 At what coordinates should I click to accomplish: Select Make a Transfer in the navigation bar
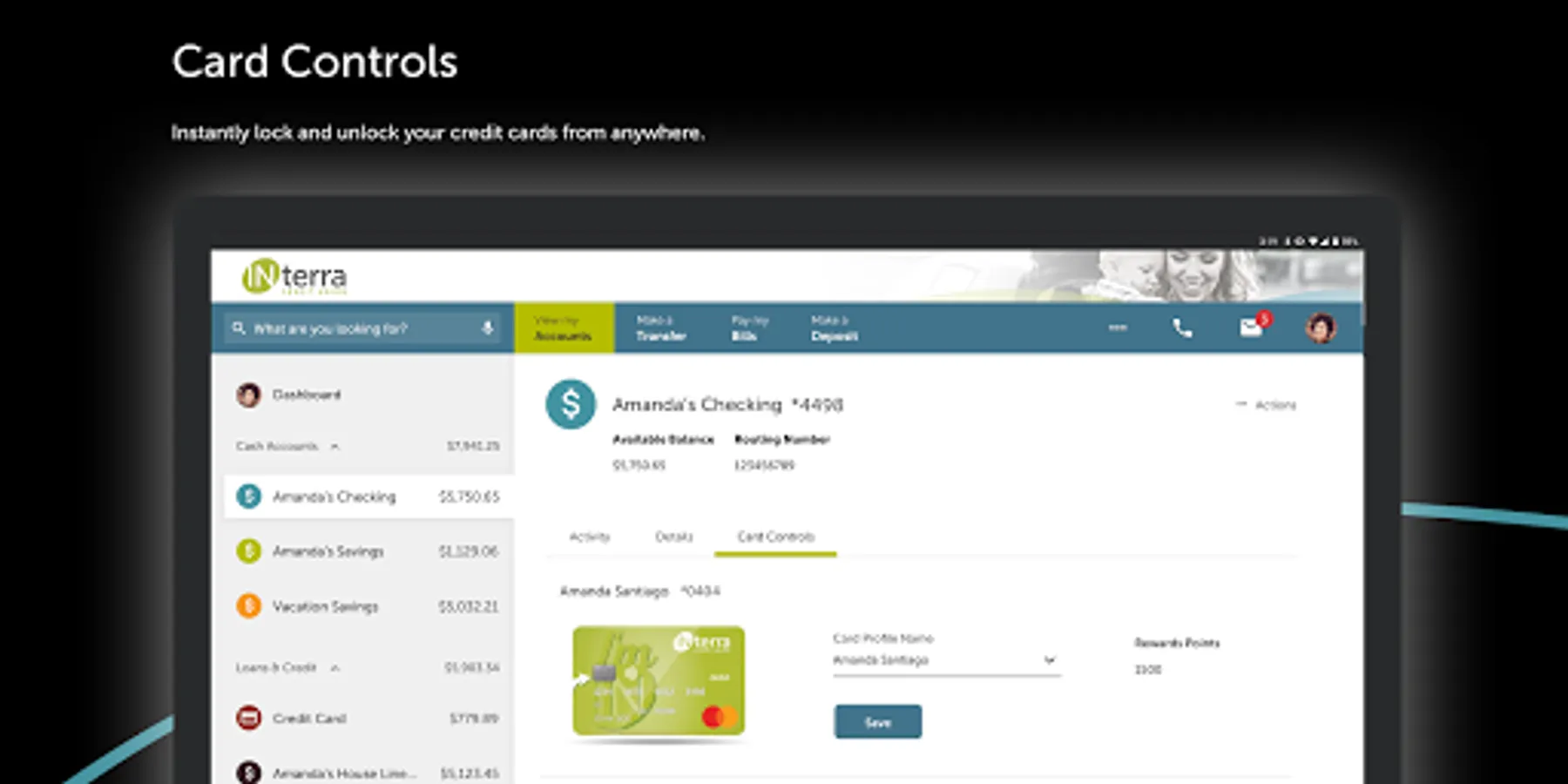click(x=661, y=328)
